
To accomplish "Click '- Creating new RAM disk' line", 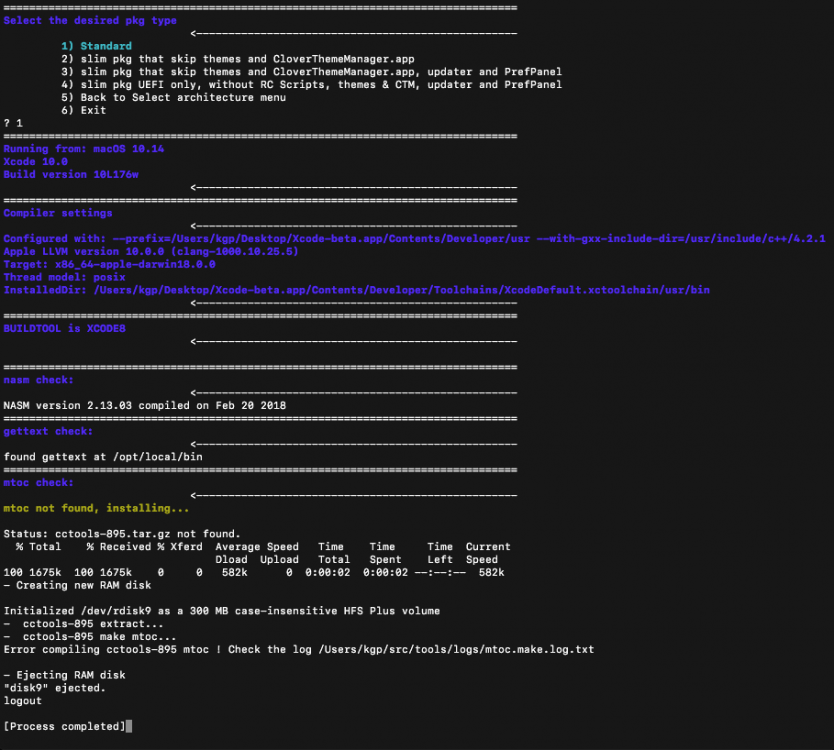I will click(77, 586).
